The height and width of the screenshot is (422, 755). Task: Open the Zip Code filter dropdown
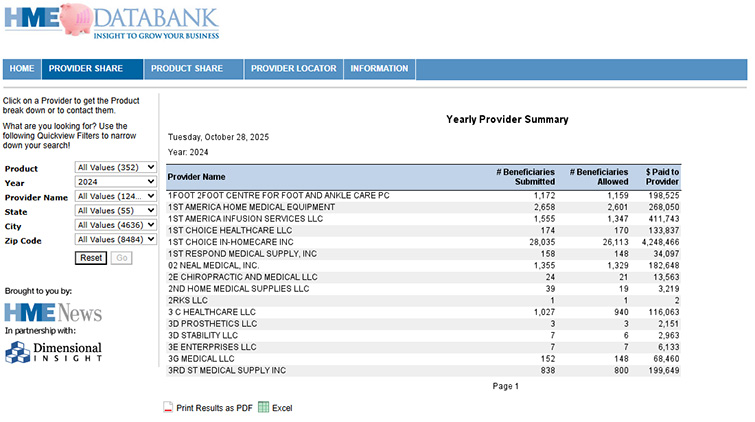click(116, 239)
